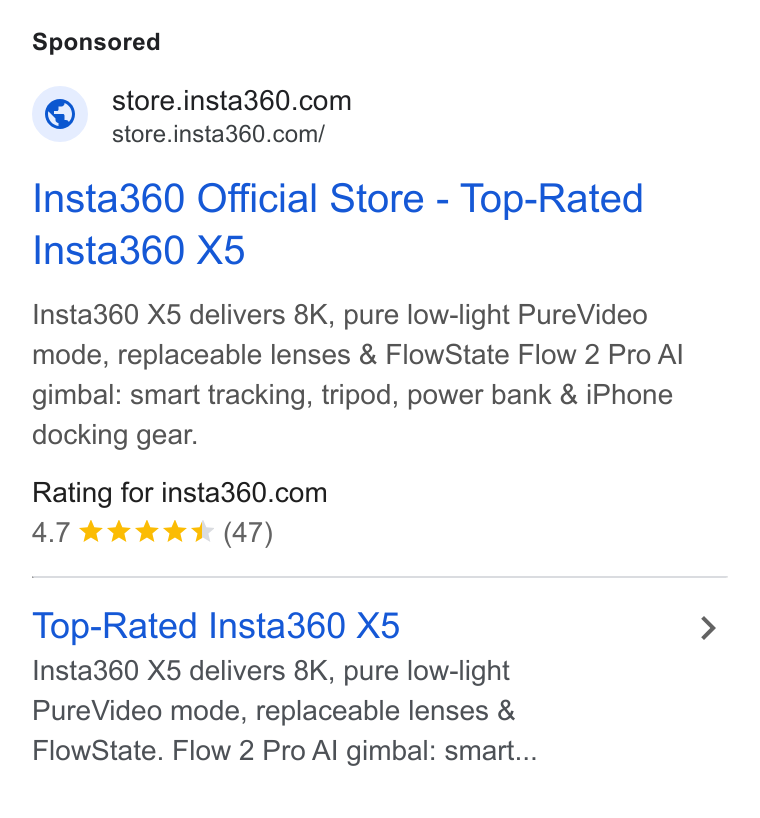Click the description line about docking gear
760x818 pixels.
115,435
